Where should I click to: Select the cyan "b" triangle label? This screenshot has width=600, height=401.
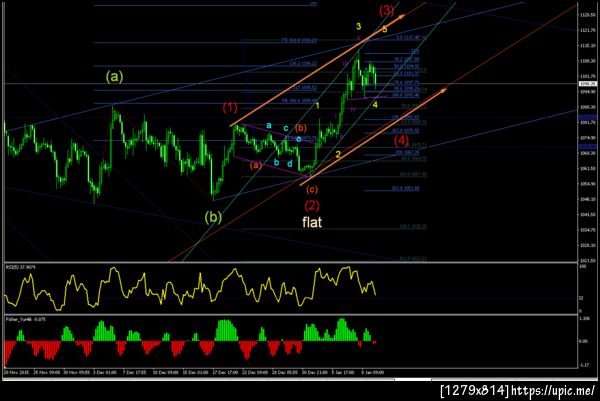tap(276, 163)
